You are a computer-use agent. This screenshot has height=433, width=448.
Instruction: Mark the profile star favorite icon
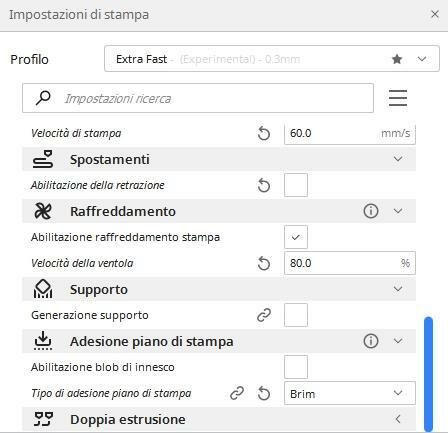(x=397, y=59)
